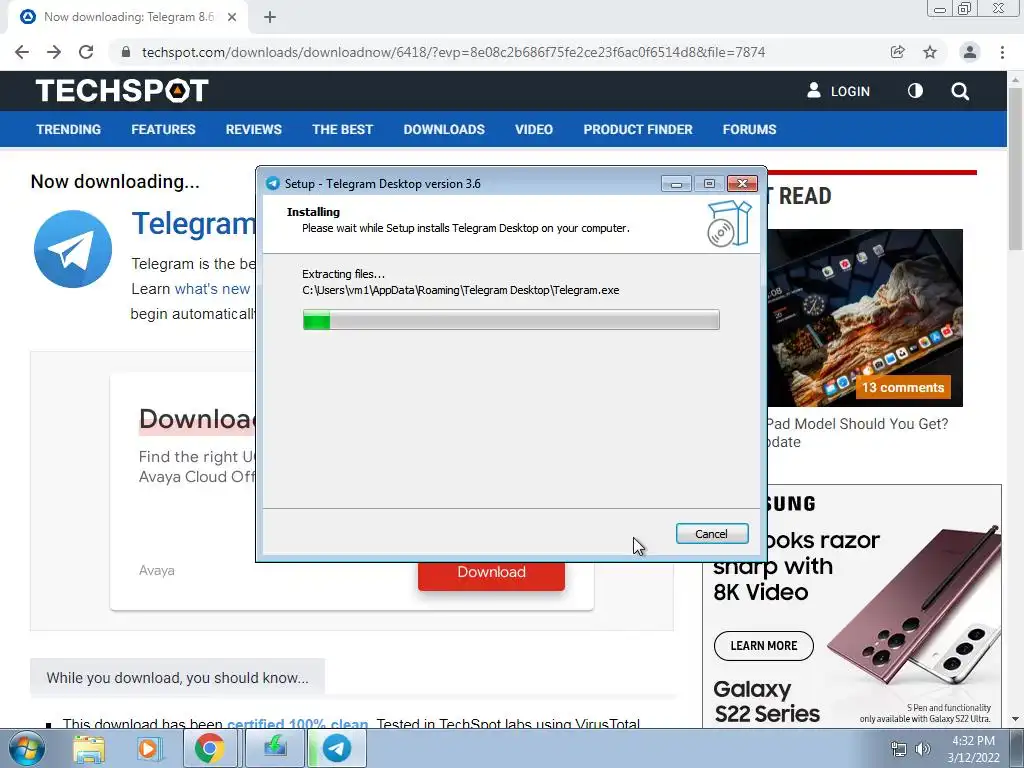This screenshot has height=768, width=1024.
Task: Click the Telegram icon in setup title bar
Action: 272,184
